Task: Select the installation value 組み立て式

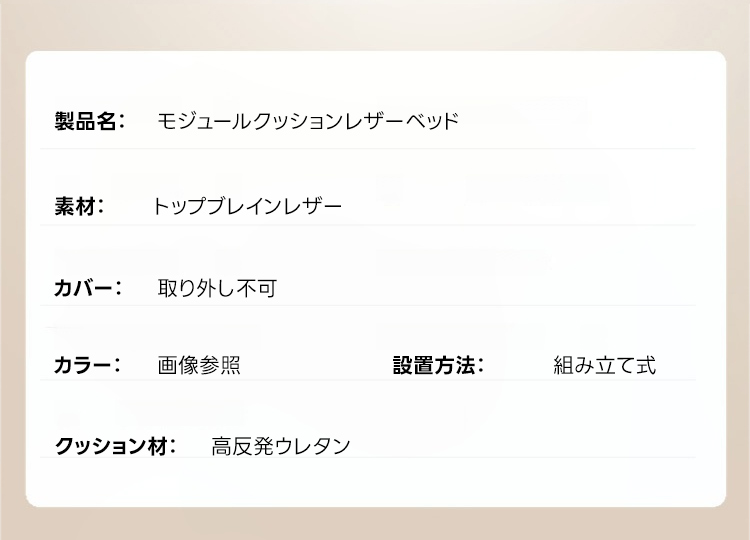Action: 604,365
